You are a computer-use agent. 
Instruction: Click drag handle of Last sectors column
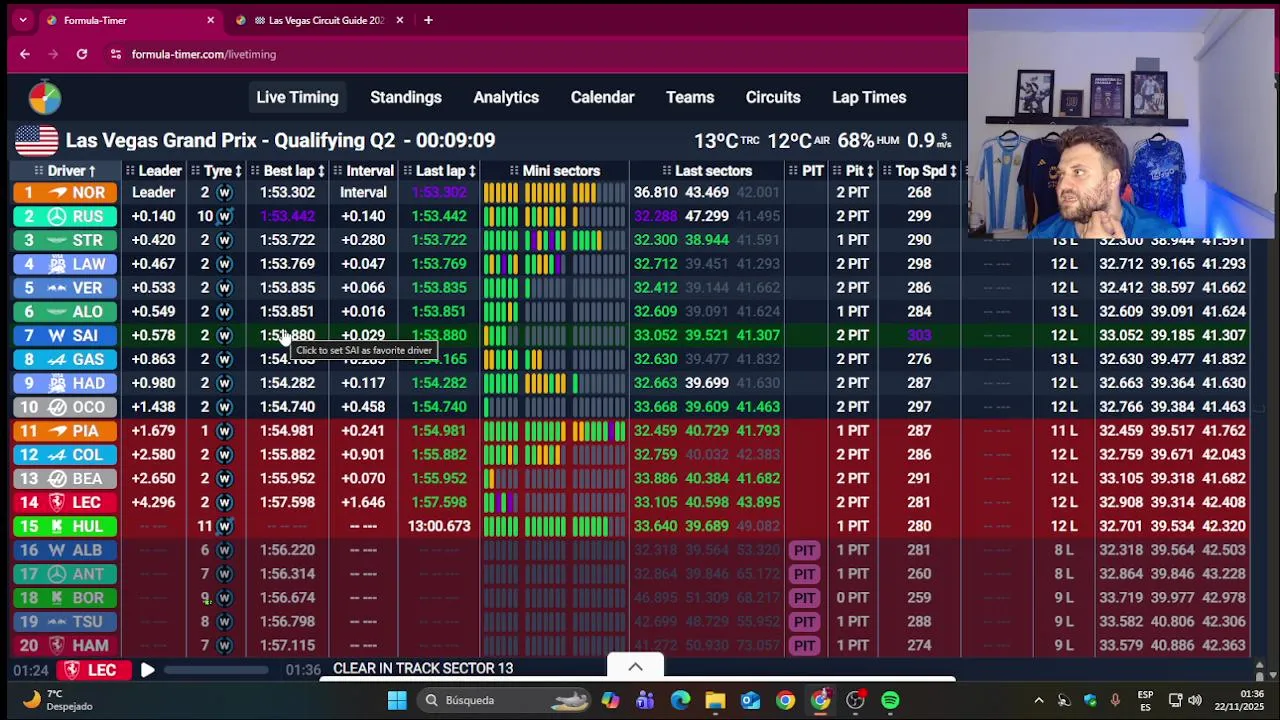(666, 171)
